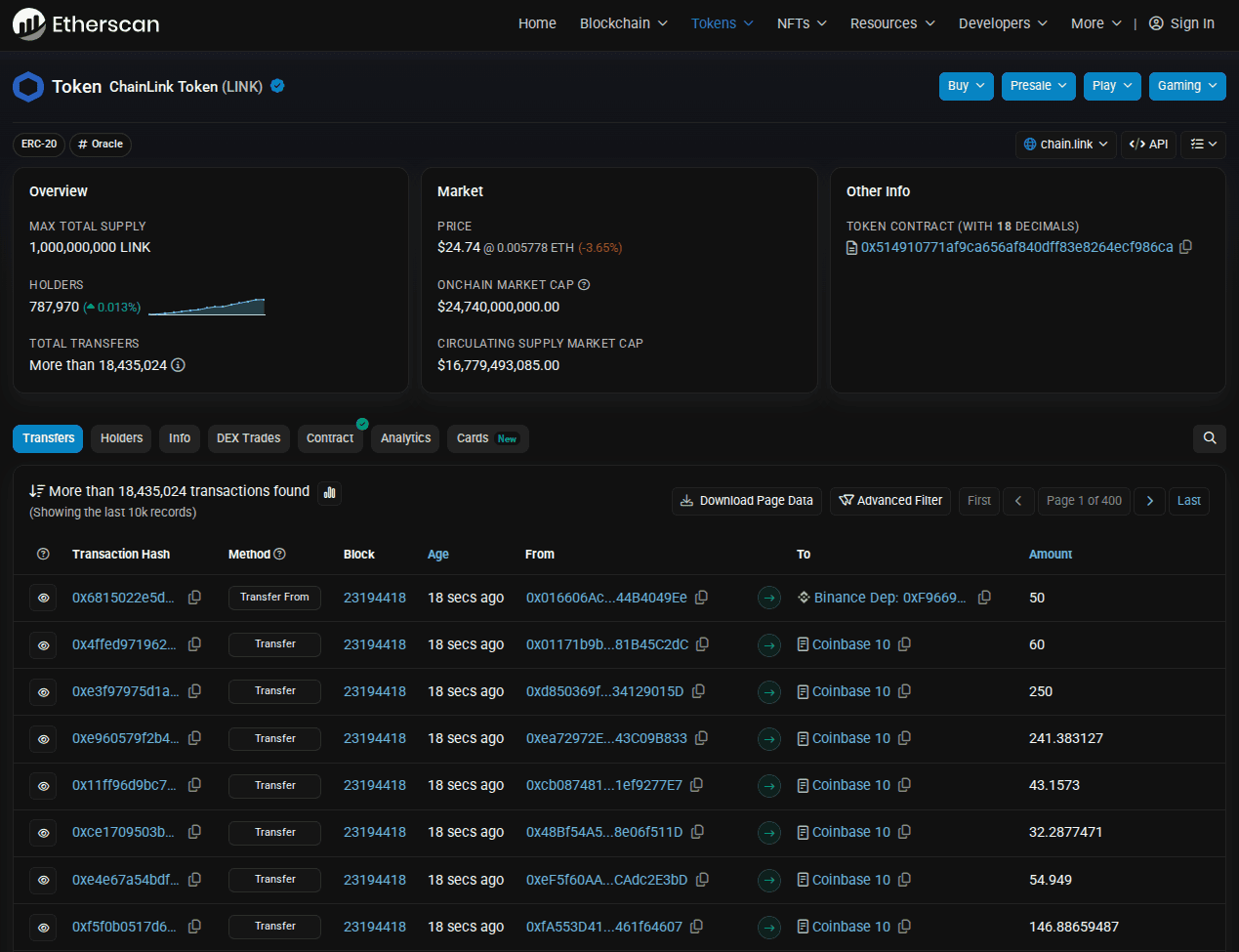This screenshot has width=1239, height=952.
Task: Preview transaction 0xe960579f2b4 with eye icon
Action: pos(43,738)
